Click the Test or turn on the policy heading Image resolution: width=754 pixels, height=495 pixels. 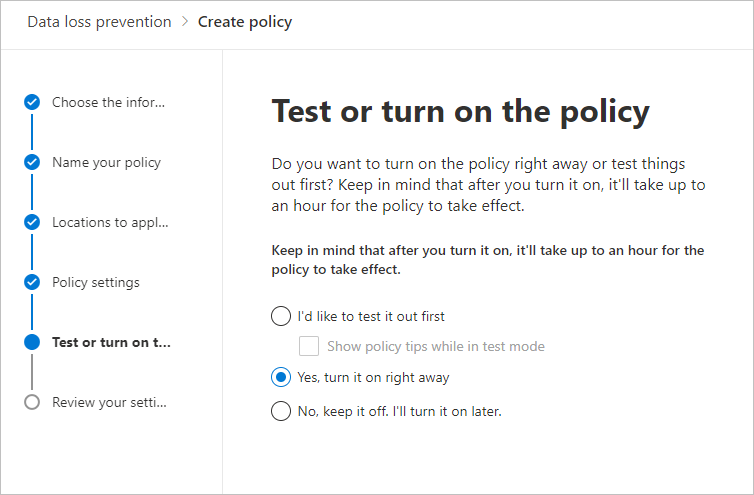pyautogui.click(x=460, y=111)
